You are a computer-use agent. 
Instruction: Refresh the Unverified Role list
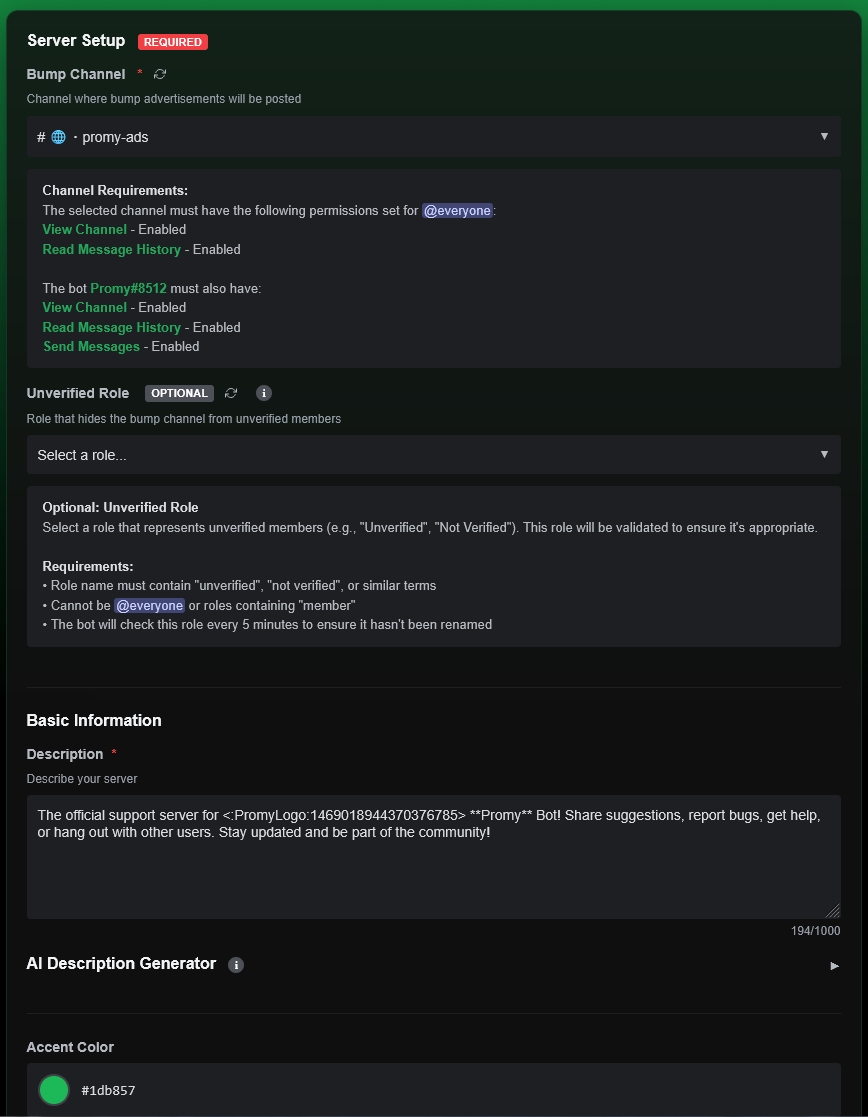[x=231, y=393]
